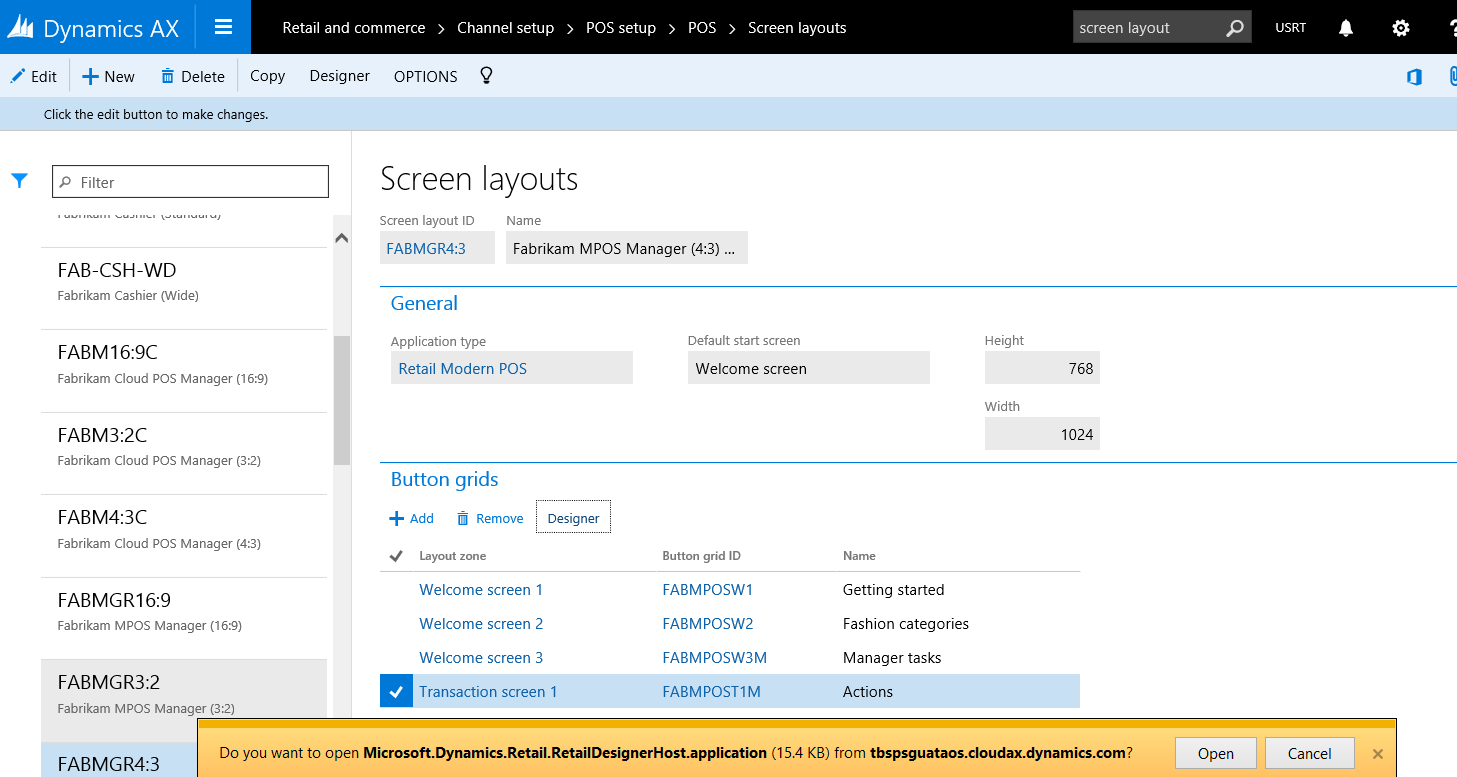Image resolution: width=1457 pixels, height=777 pixels.
Task: Go to POS setup breadcrumb
Action: (621, 28)
